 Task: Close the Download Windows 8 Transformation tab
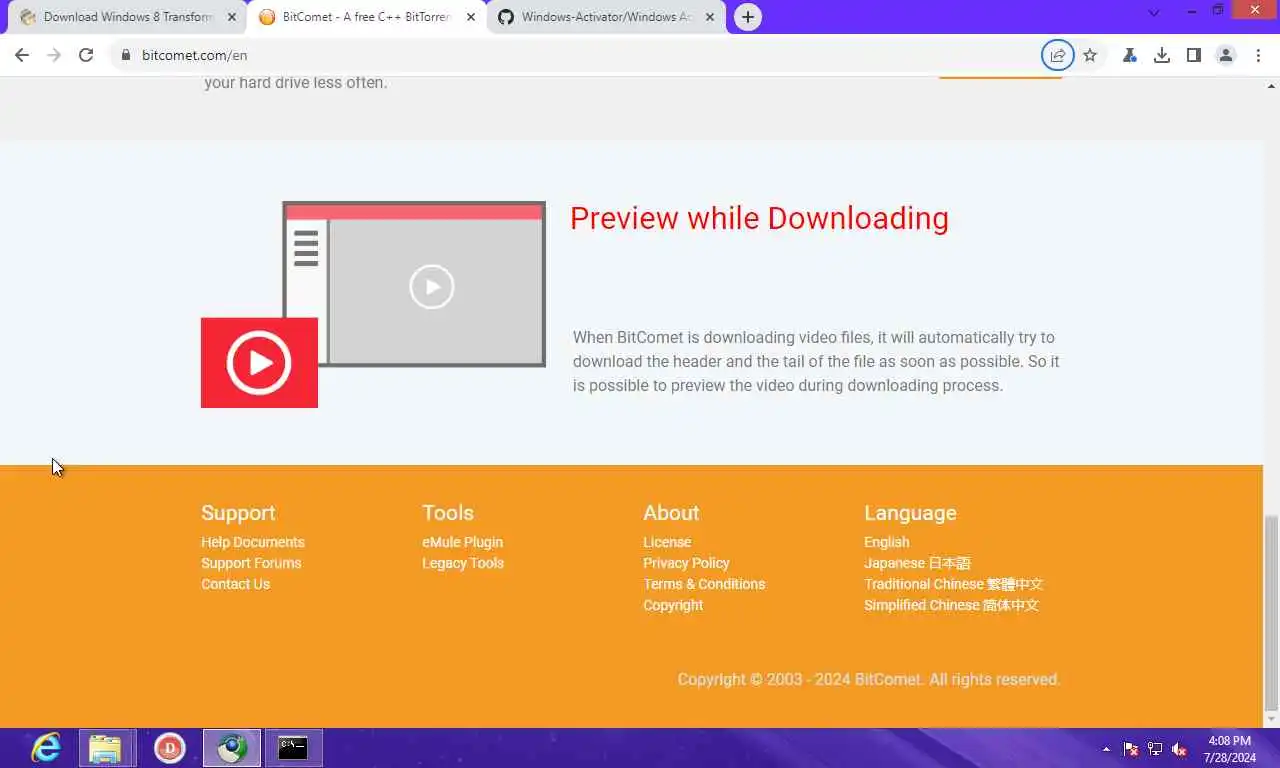tap(232, 17)
